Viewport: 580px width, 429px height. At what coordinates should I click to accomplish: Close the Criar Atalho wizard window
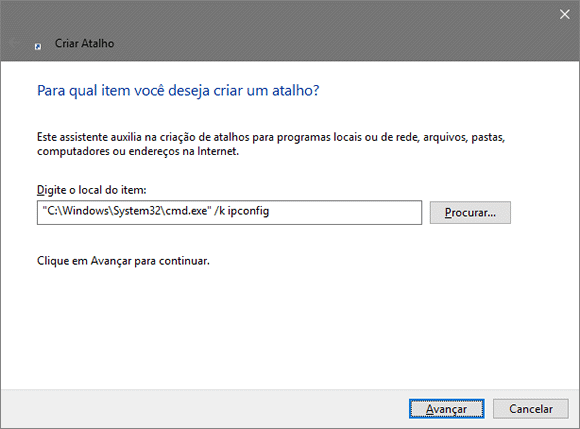tap(564, 14)
